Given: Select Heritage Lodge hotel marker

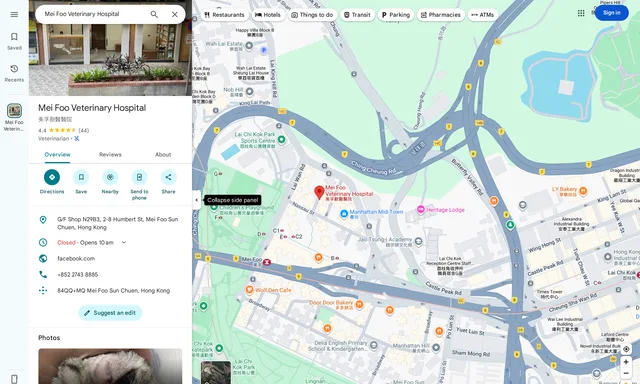Looking at the screenshot, I should point(421,210).
